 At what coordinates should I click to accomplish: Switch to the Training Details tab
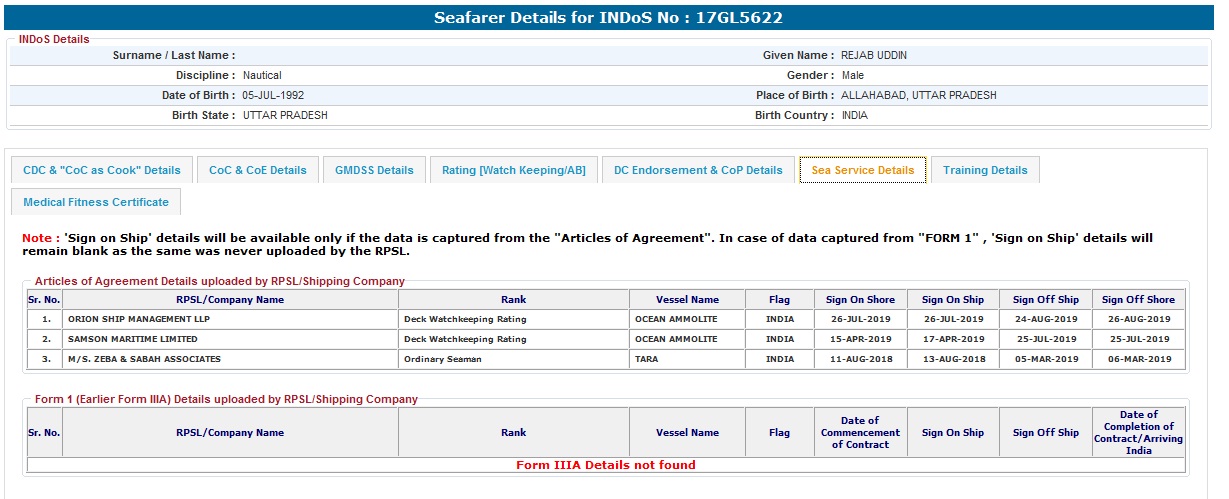(x=985, y=170)
